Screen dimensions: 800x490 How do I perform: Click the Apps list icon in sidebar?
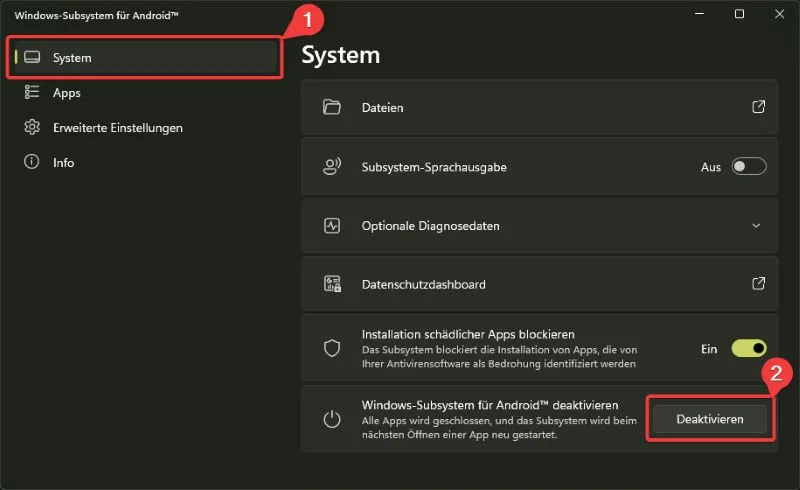pos(32,92)
